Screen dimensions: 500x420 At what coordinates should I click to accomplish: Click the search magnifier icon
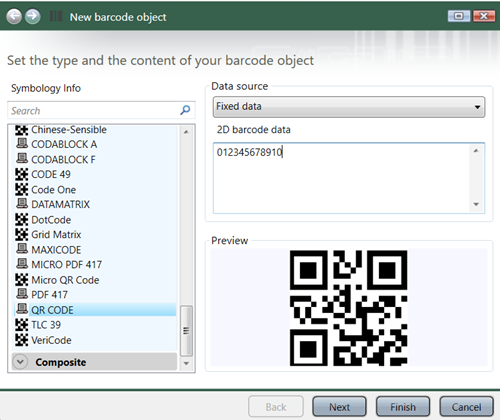185,110
